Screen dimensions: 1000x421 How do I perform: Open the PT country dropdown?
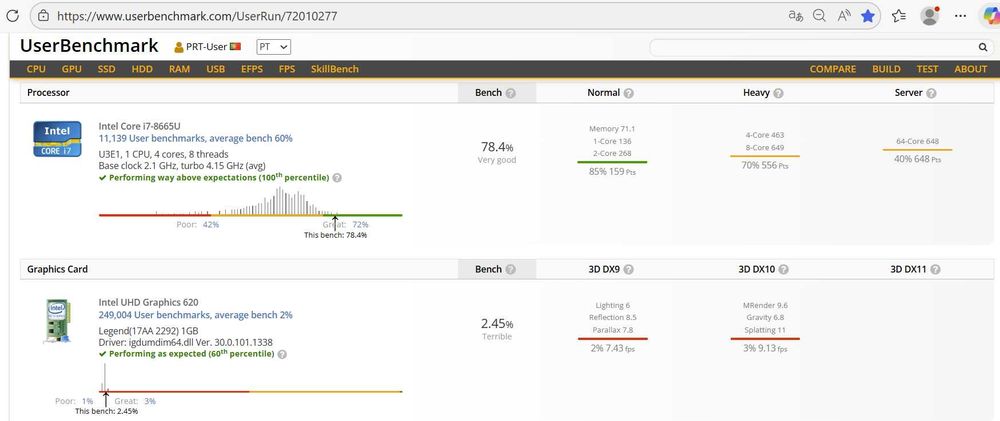pyautogui.click(x=274, y=47)
